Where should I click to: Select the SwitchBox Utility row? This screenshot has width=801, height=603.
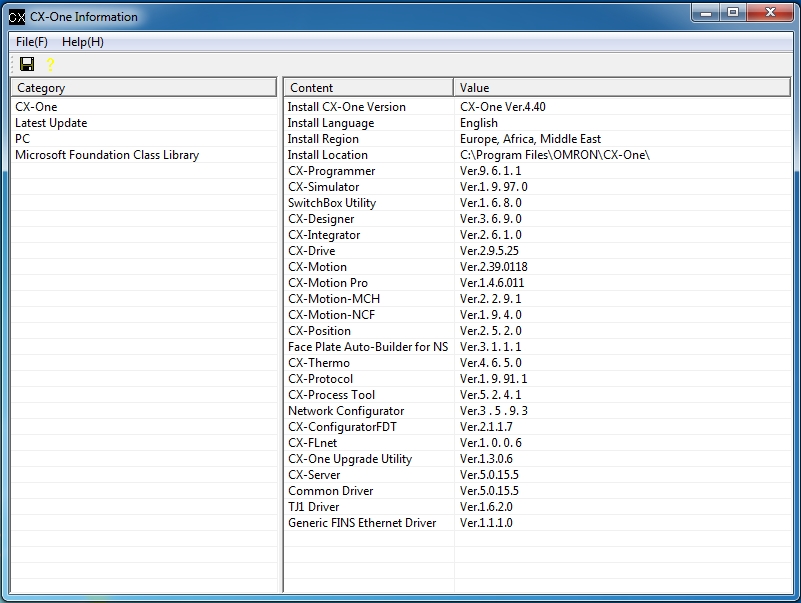537,203
